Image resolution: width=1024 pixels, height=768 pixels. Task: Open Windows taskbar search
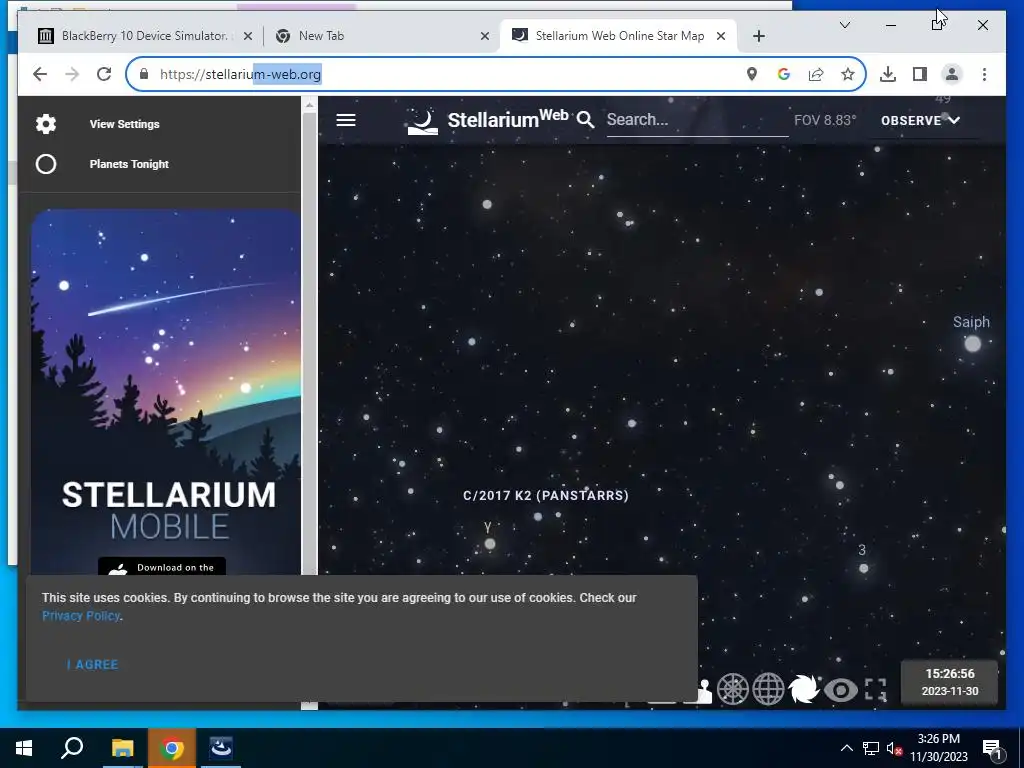point(72,748)
